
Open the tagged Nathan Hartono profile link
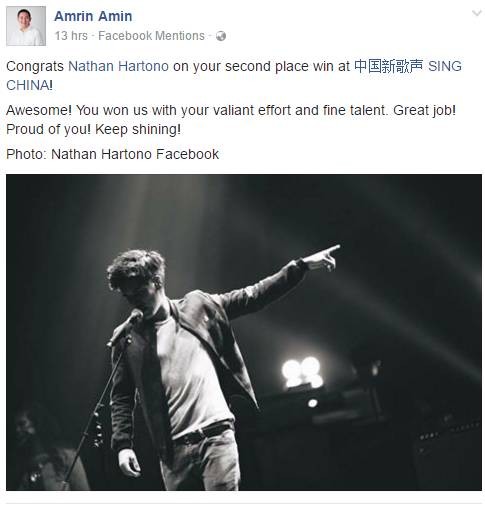[118, 66]
